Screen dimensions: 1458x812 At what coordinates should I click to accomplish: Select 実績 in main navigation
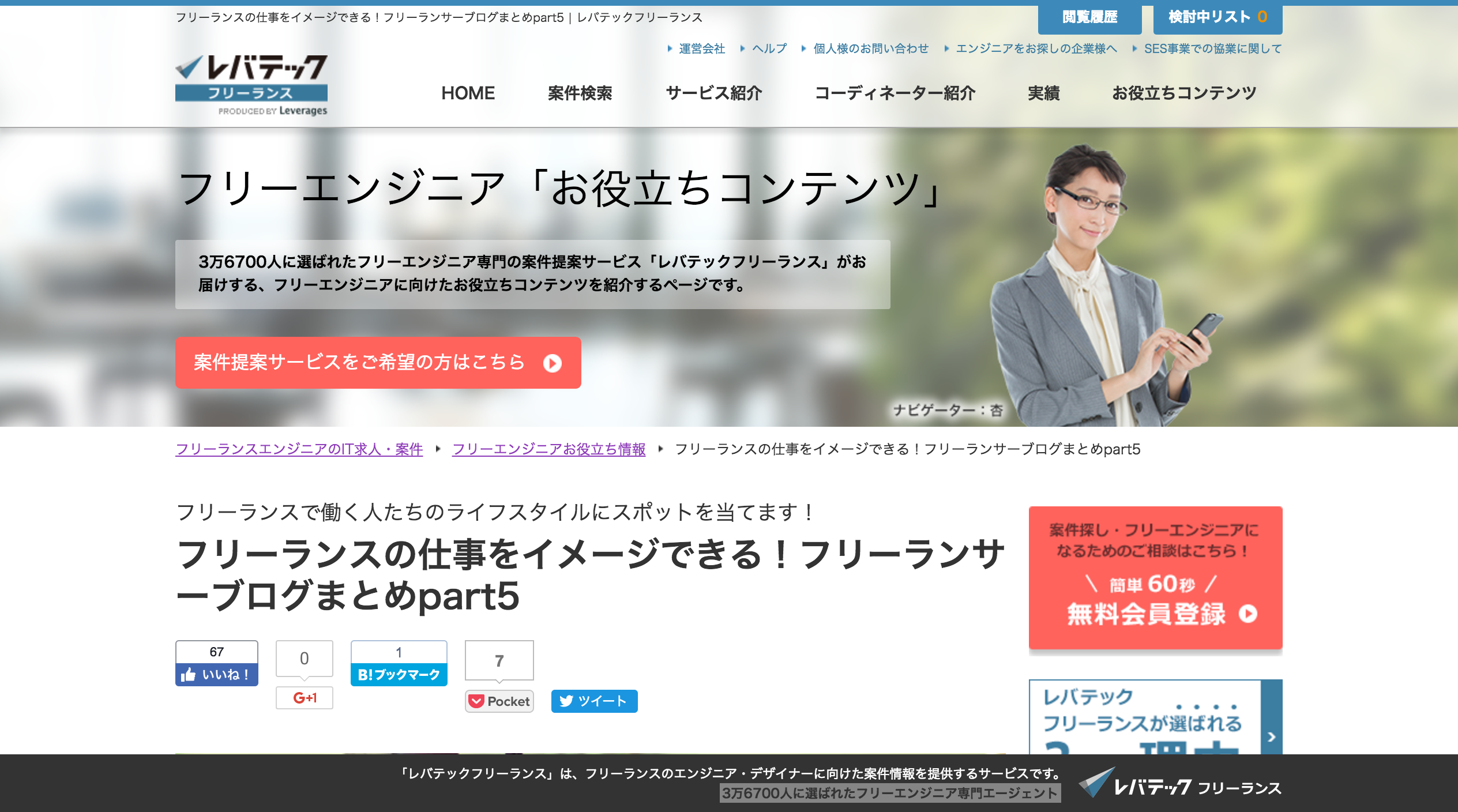click(1043, 93)
